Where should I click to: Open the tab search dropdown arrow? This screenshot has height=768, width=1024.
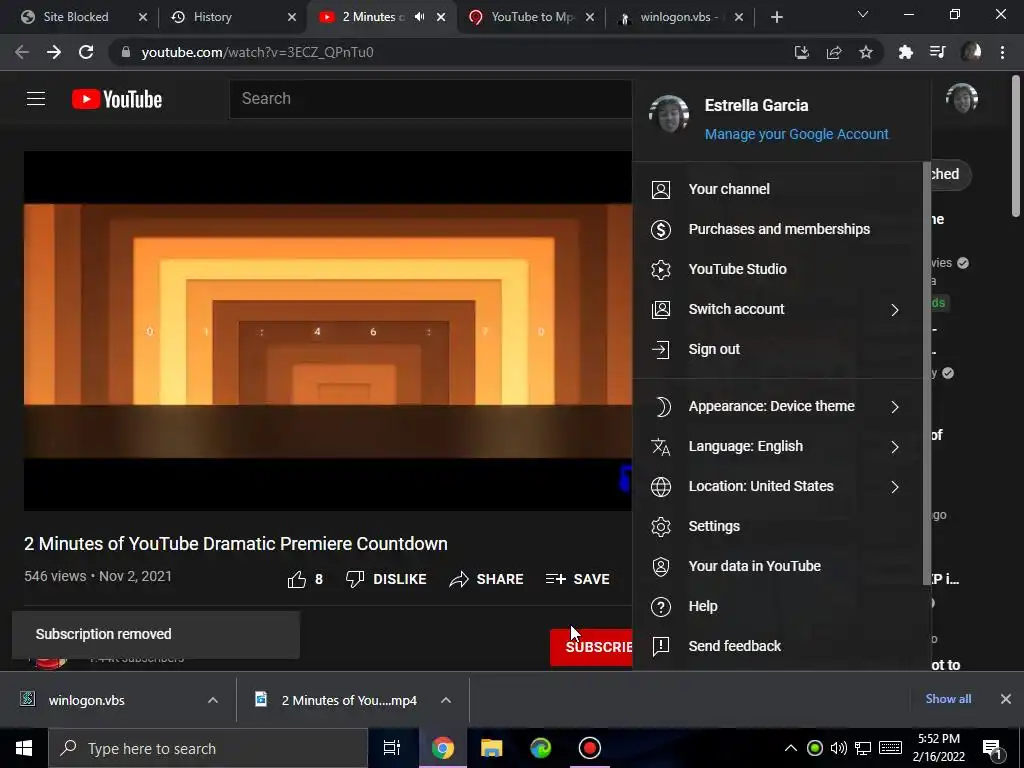tap(863, 14)
